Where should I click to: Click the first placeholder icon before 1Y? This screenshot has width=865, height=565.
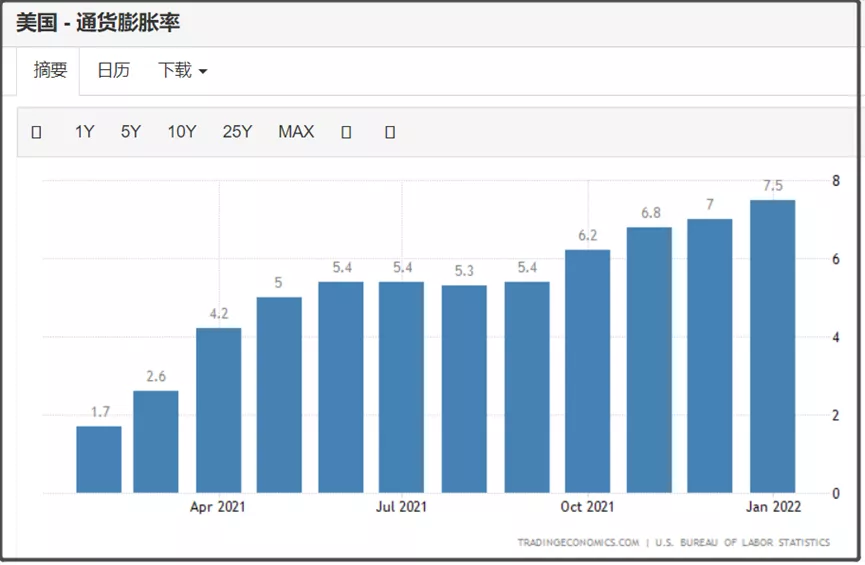pos(36,132)
